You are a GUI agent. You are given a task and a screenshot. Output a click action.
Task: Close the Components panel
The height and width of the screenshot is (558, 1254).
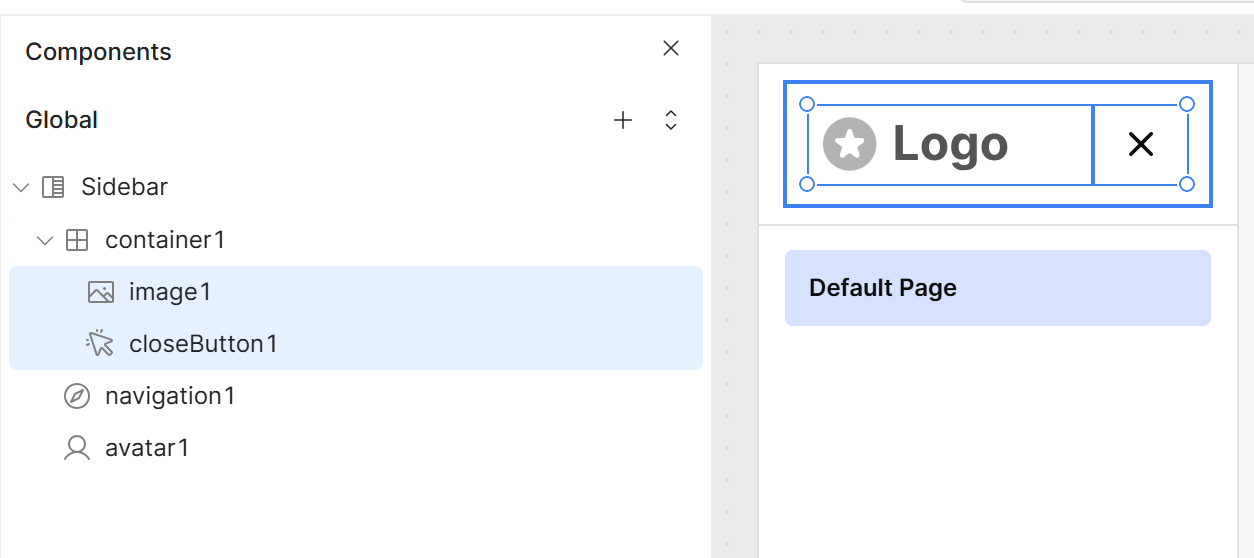pyautogui.click(x=671, y=48)
